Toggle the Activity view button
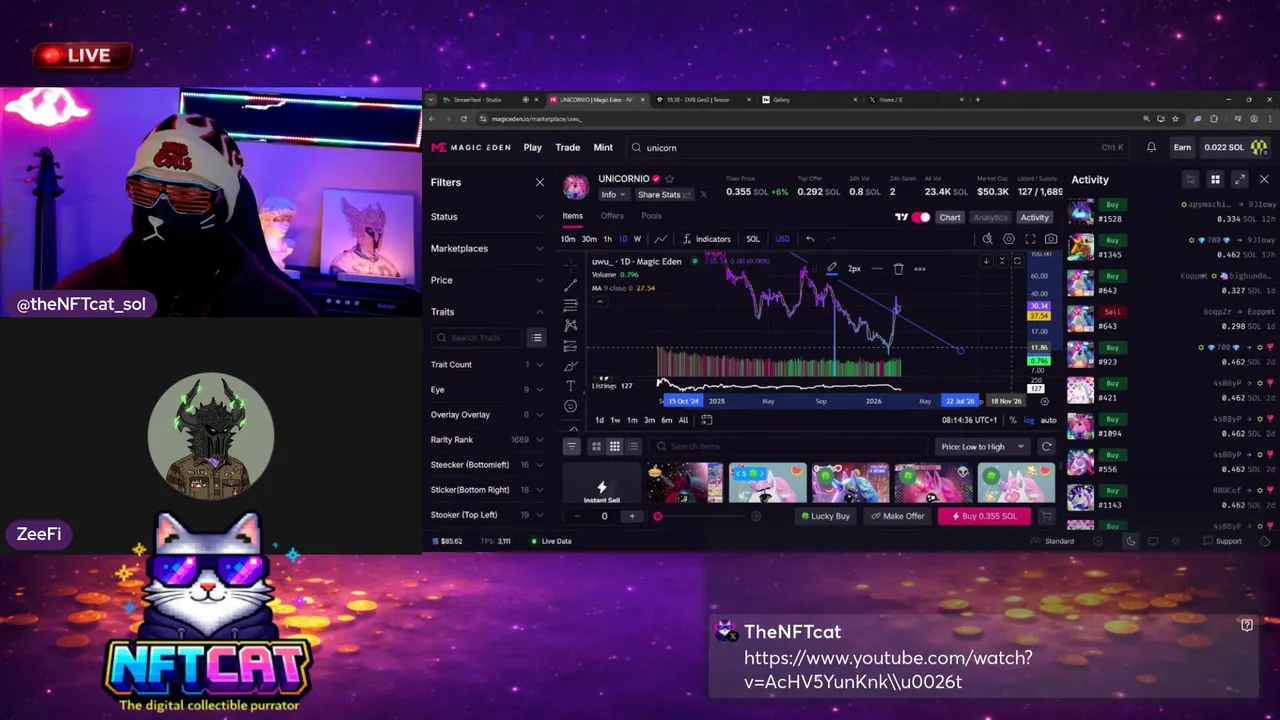The width and height of the screenshot is (1280, 720). (1034, 217)
